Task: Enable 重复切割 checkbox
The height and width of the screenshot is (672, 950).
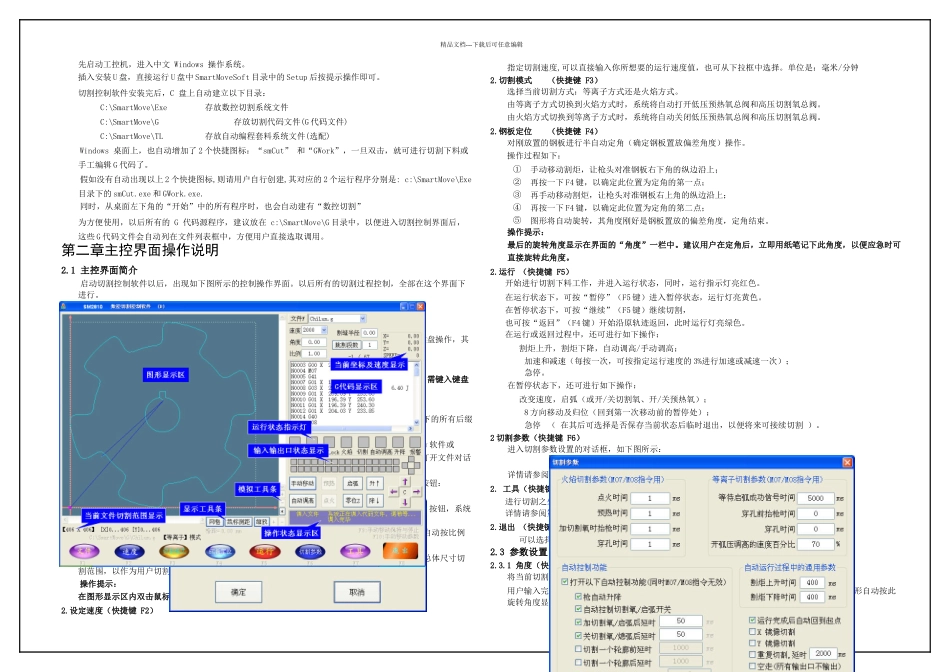Action: 752,654
